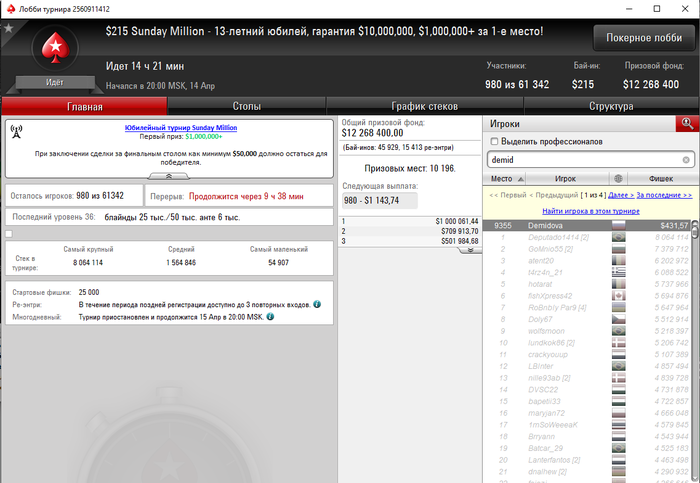Open re-entry info icon
This screenshot has width=700, height=483.
(317, 304)
